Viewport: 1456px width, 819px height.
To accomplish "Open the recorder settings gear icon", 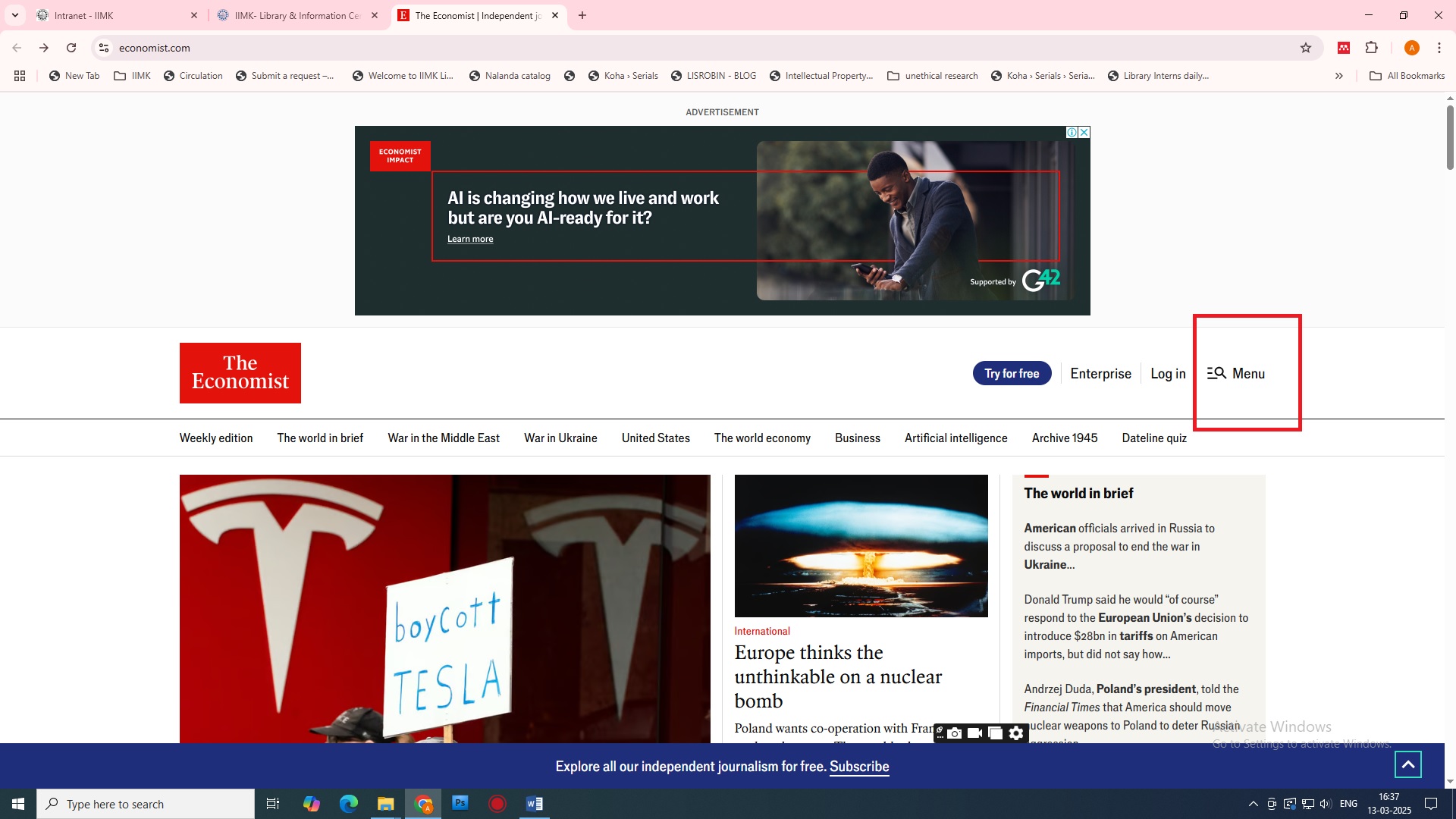I will [1016, 733].
